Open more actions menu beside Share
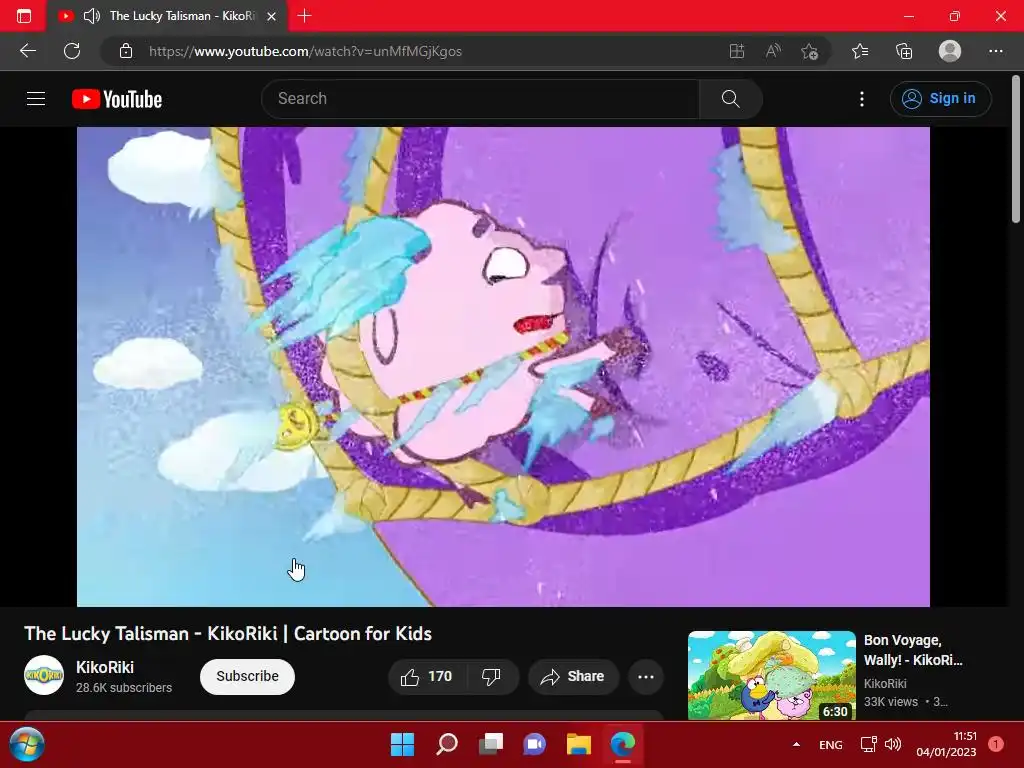This screenshot has width=1024, height=768. tap(646, 677)
